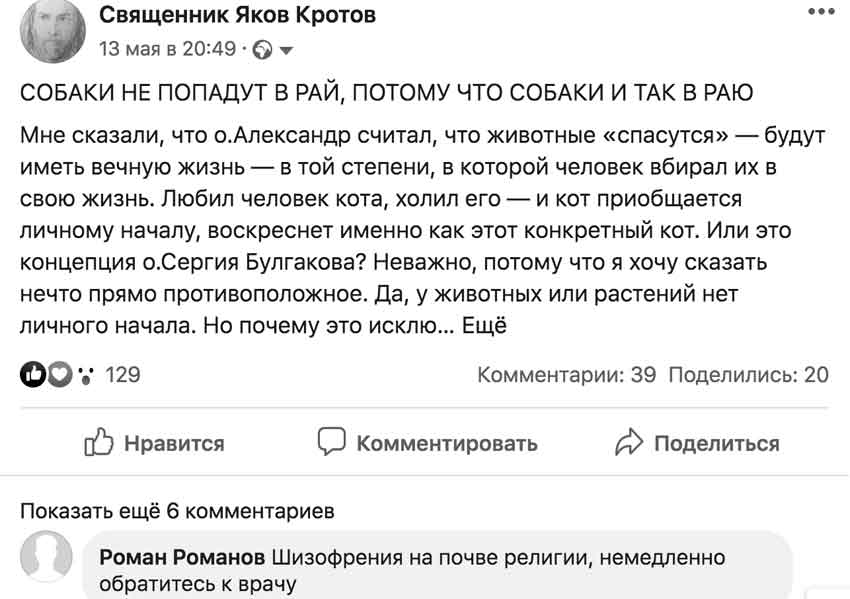Click the post author's avatar photo
The width and height of the screenshot is (850, 599).
point(53,30)
